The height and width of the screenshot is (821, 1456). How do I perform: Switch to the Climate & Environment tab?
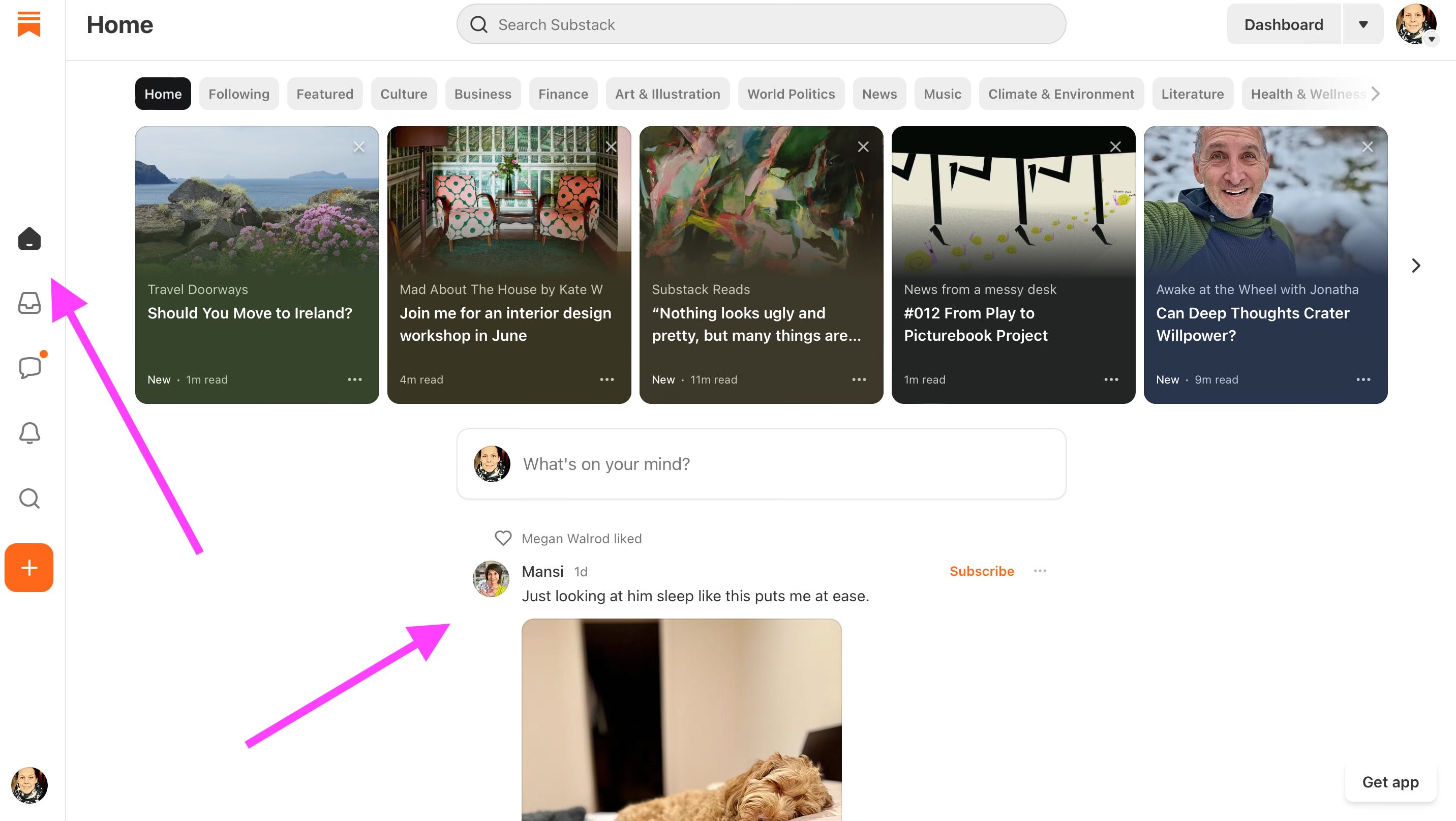pyautogui.click(x=1061, y=94)
